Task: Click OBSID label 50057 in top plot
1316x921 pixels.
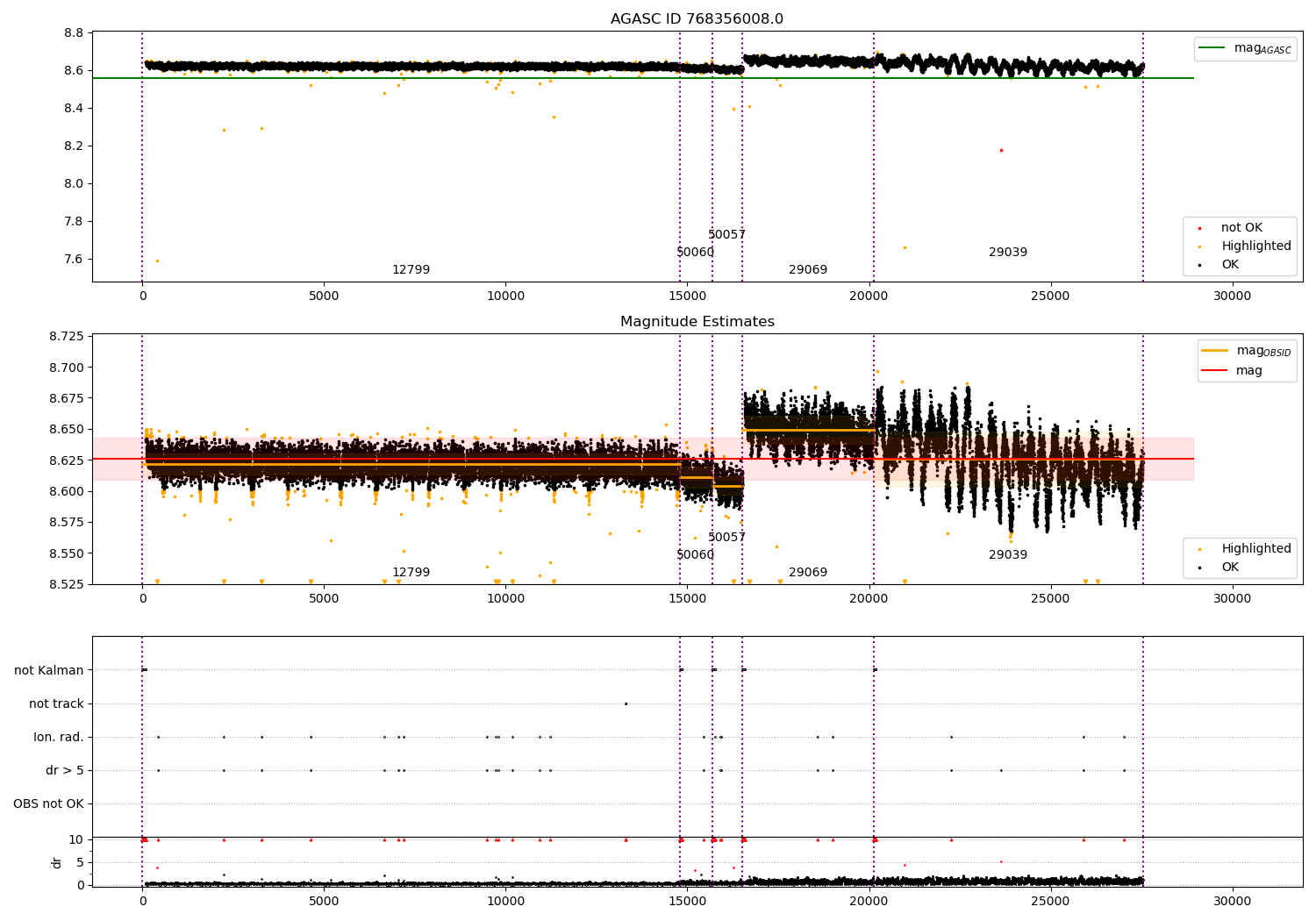Action: pos(726,235)
